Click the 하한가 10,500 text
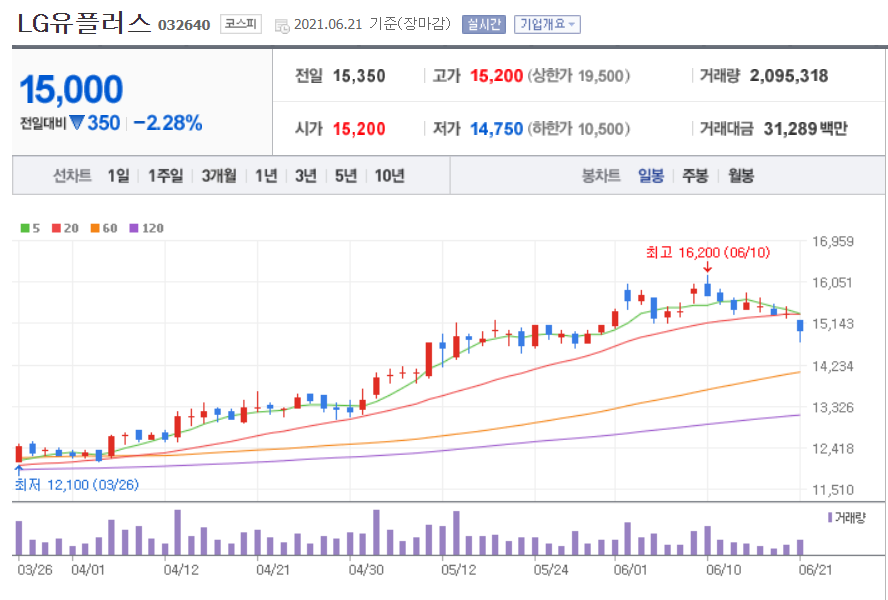The width and height of the screenshot is (888, 600). [x=579, y=129]
